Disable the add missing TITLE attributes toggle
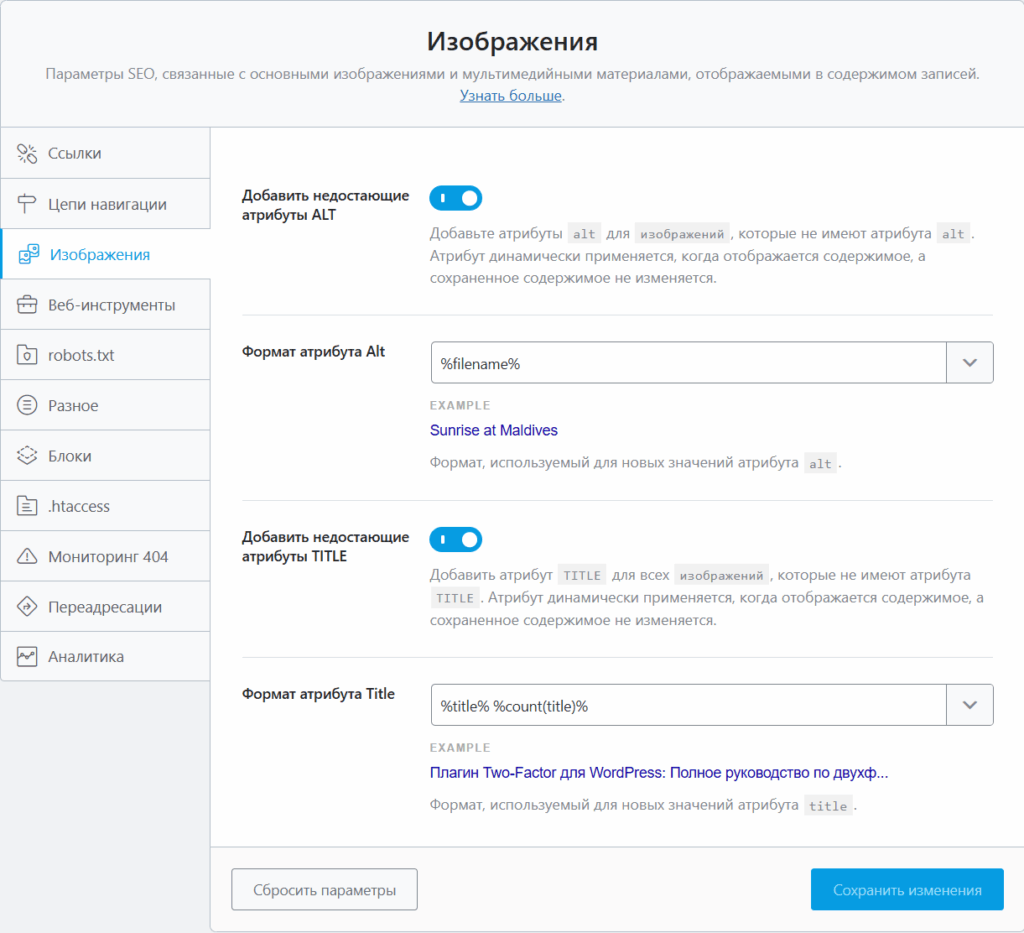The image size is (1024, 933). [x=456, y=540]
